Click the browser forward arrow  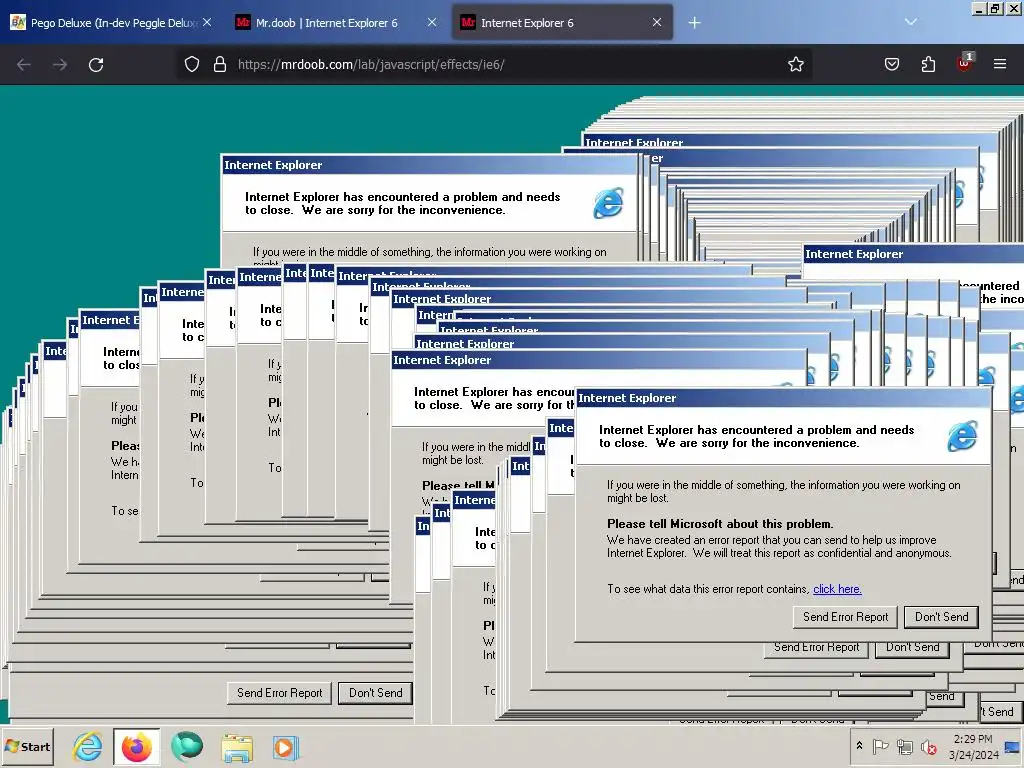click(x=60, y=65)
